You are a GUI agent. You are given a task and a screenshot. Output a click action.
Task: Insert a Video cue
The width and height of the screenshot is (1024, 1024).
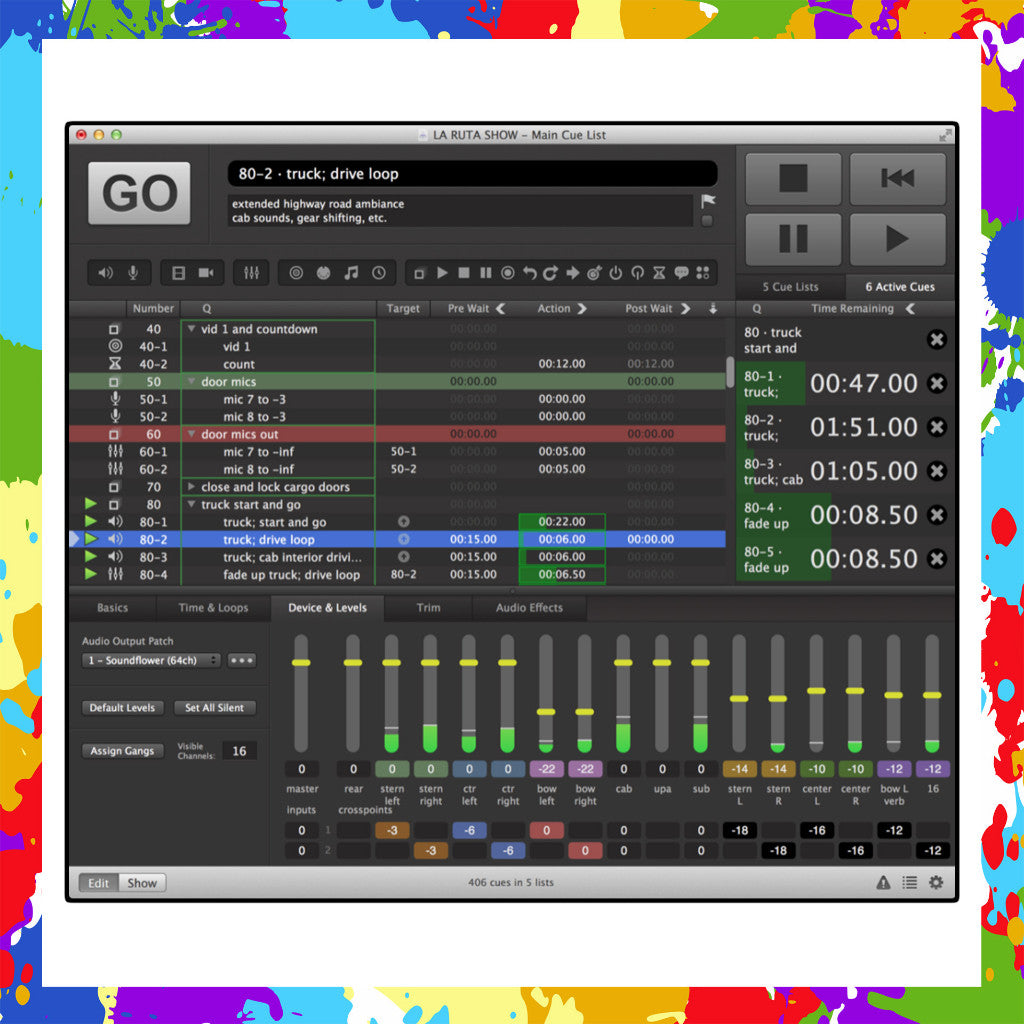click(178, 272)
